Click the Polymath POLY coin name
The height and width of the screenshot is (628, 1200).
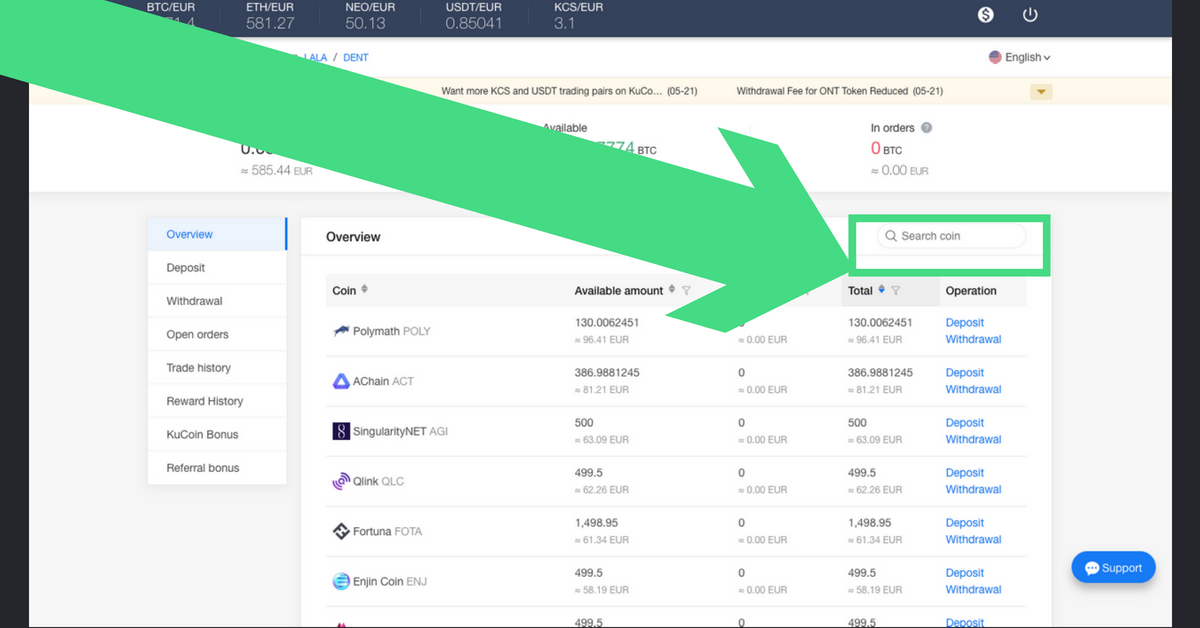[392, 331]
